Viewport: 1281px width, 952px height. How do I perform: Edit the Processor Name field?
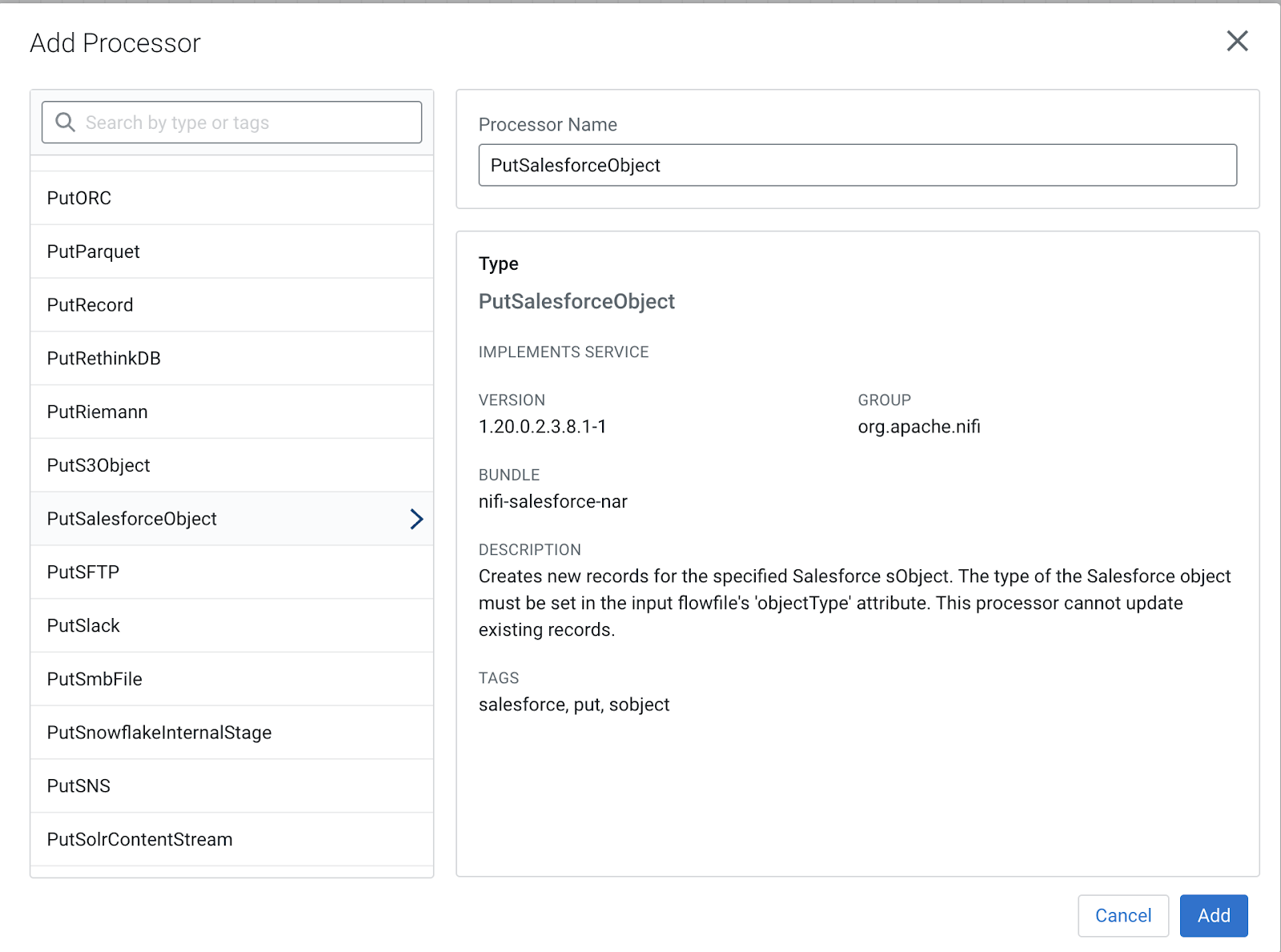857,165
